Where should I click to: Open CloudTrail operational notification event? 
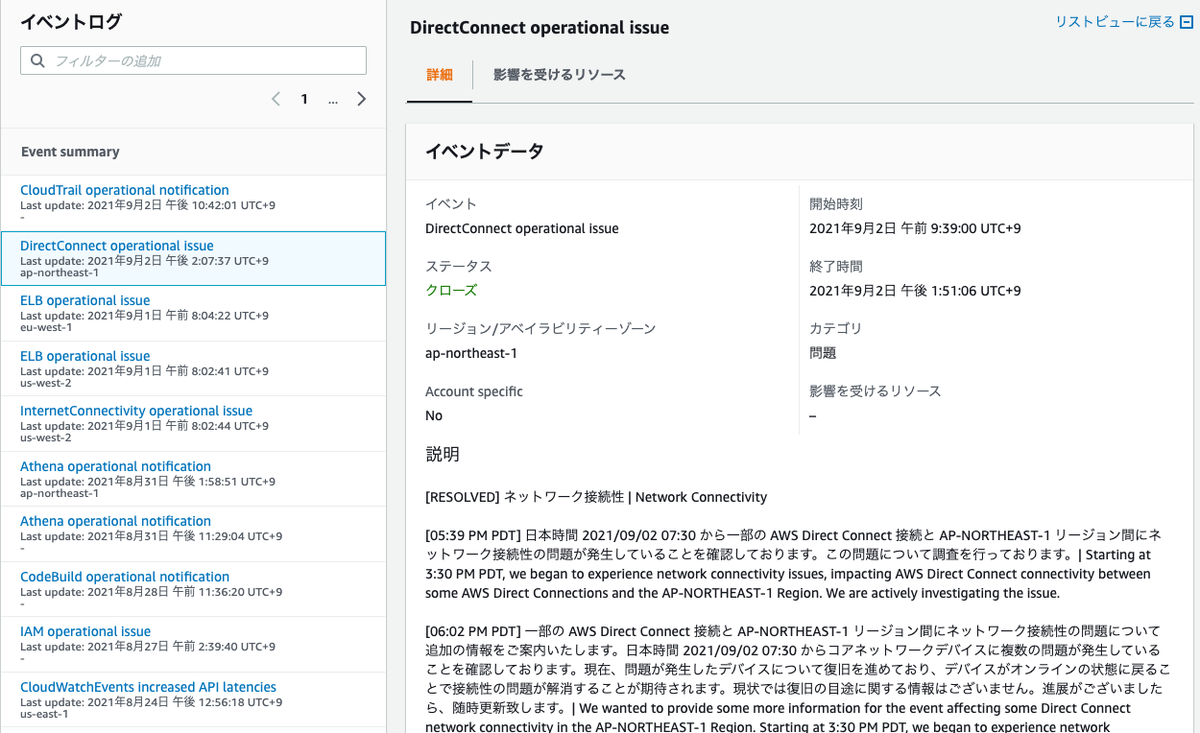124,190
